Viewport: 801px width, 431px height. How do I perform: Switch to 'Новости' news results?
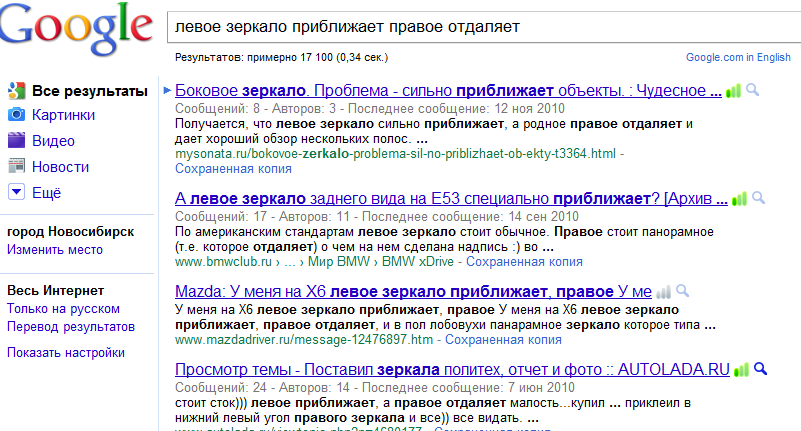click(60, 167)
